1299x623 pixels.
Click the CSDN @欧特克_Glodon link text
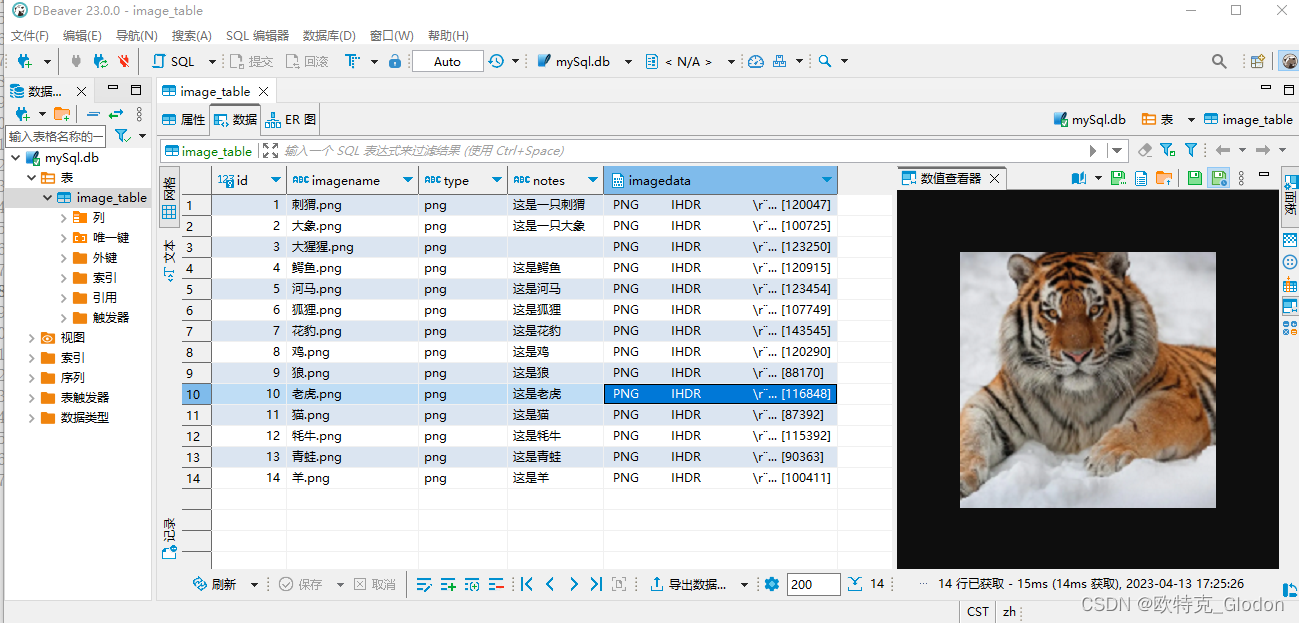pos(1186,604)
